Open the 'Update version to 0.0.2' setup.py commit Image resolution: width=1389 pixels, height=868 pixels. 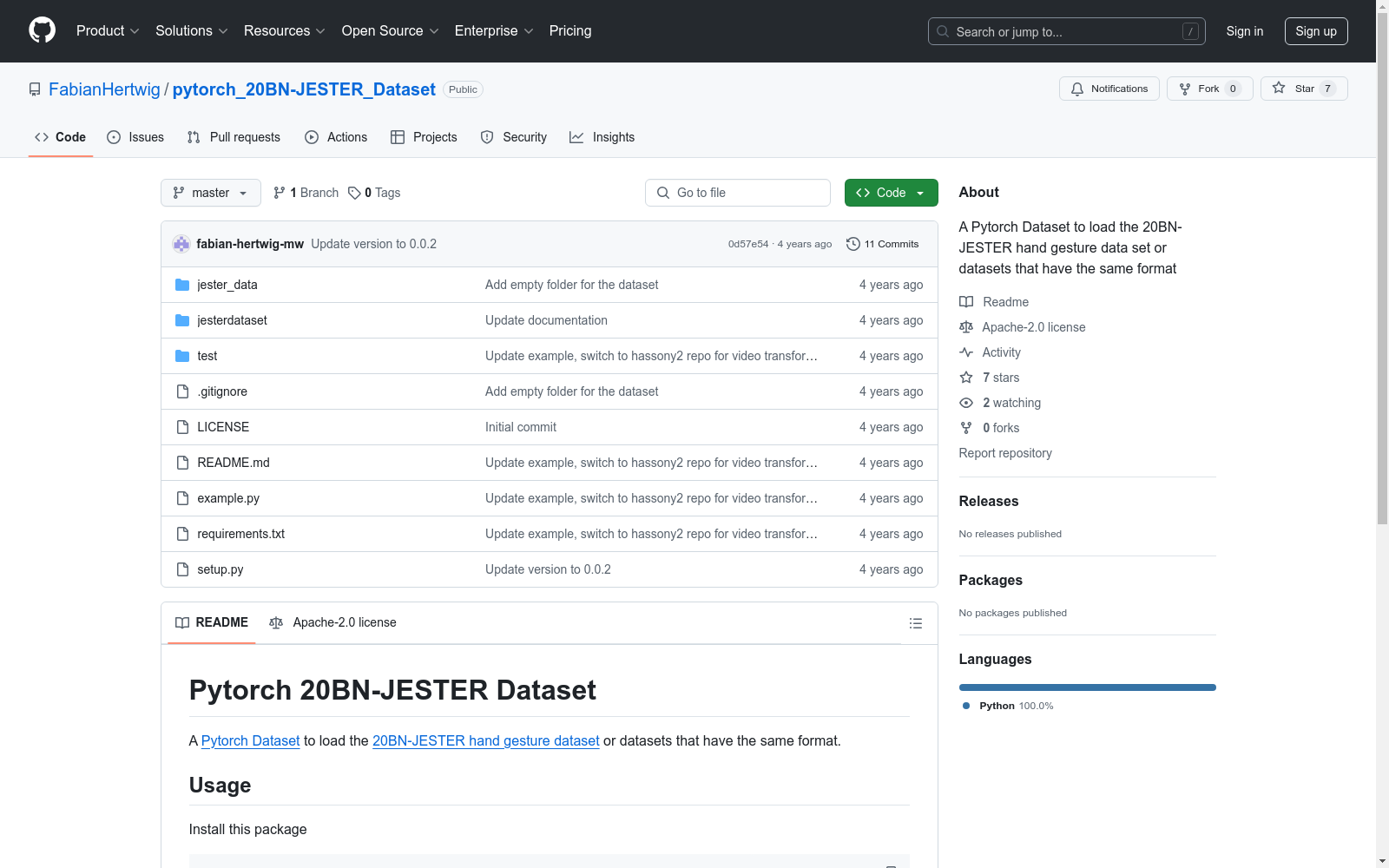548,569
